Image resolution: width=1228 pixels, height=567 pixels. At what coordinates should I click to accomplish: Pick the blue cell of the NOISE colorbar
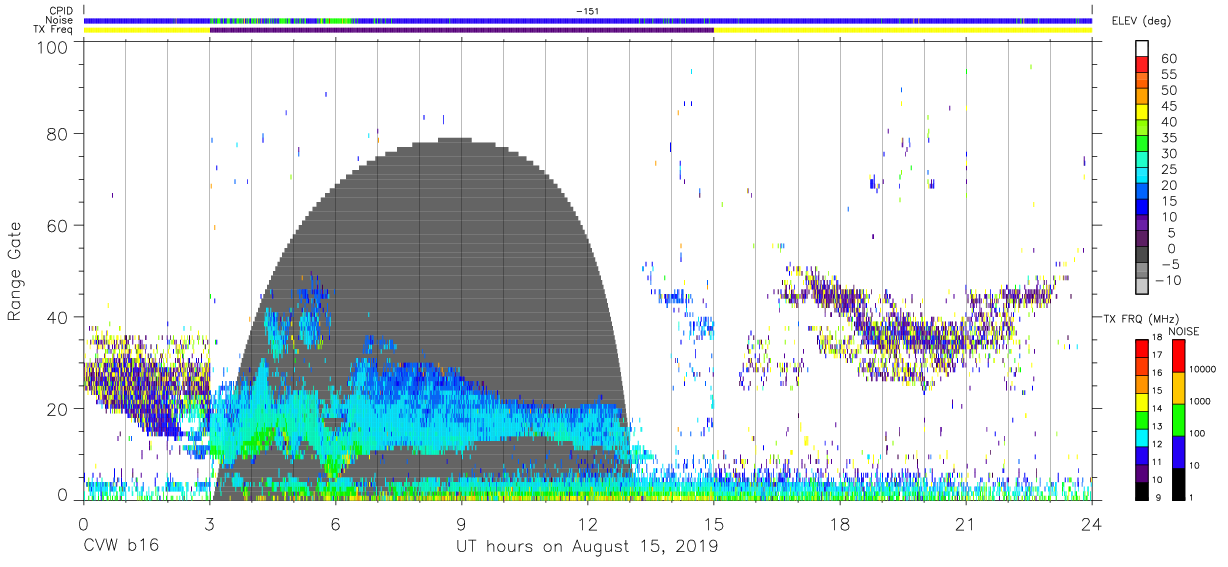tap(1177, 451)
